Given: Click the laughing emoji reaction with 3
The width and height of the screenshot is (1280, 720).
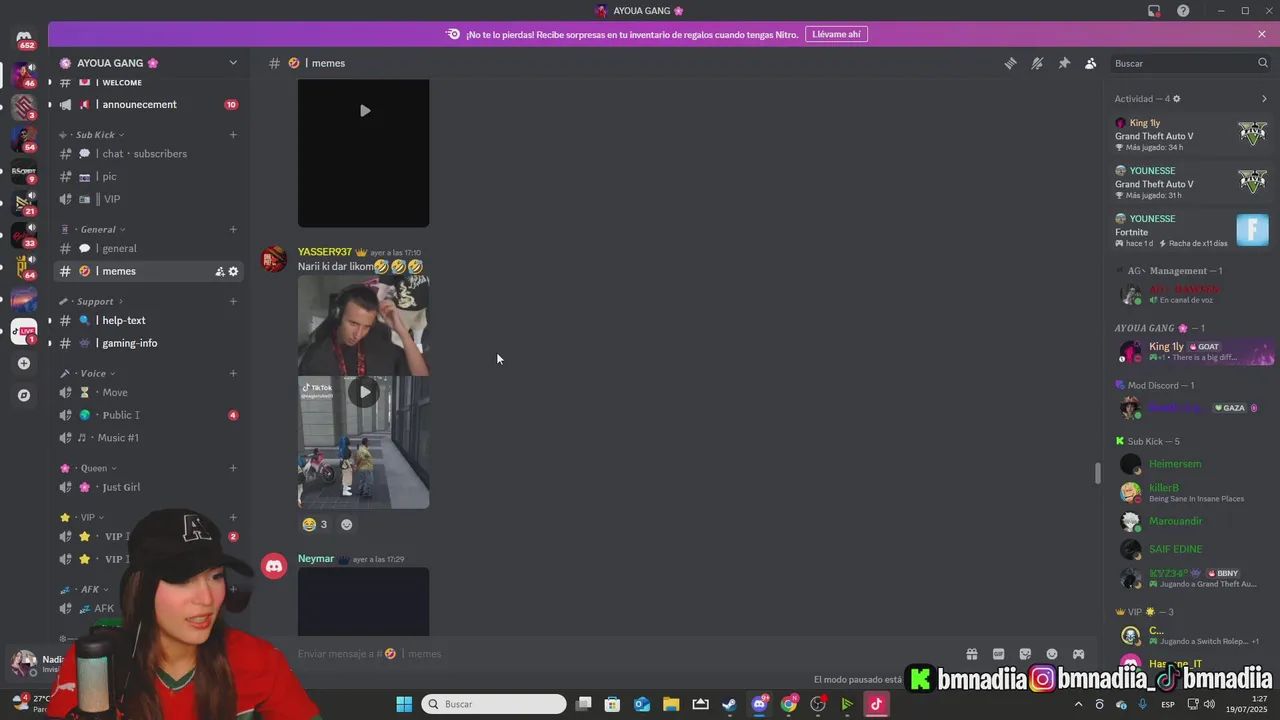Looking at the screenshot, I should click(x=315, y=525).
